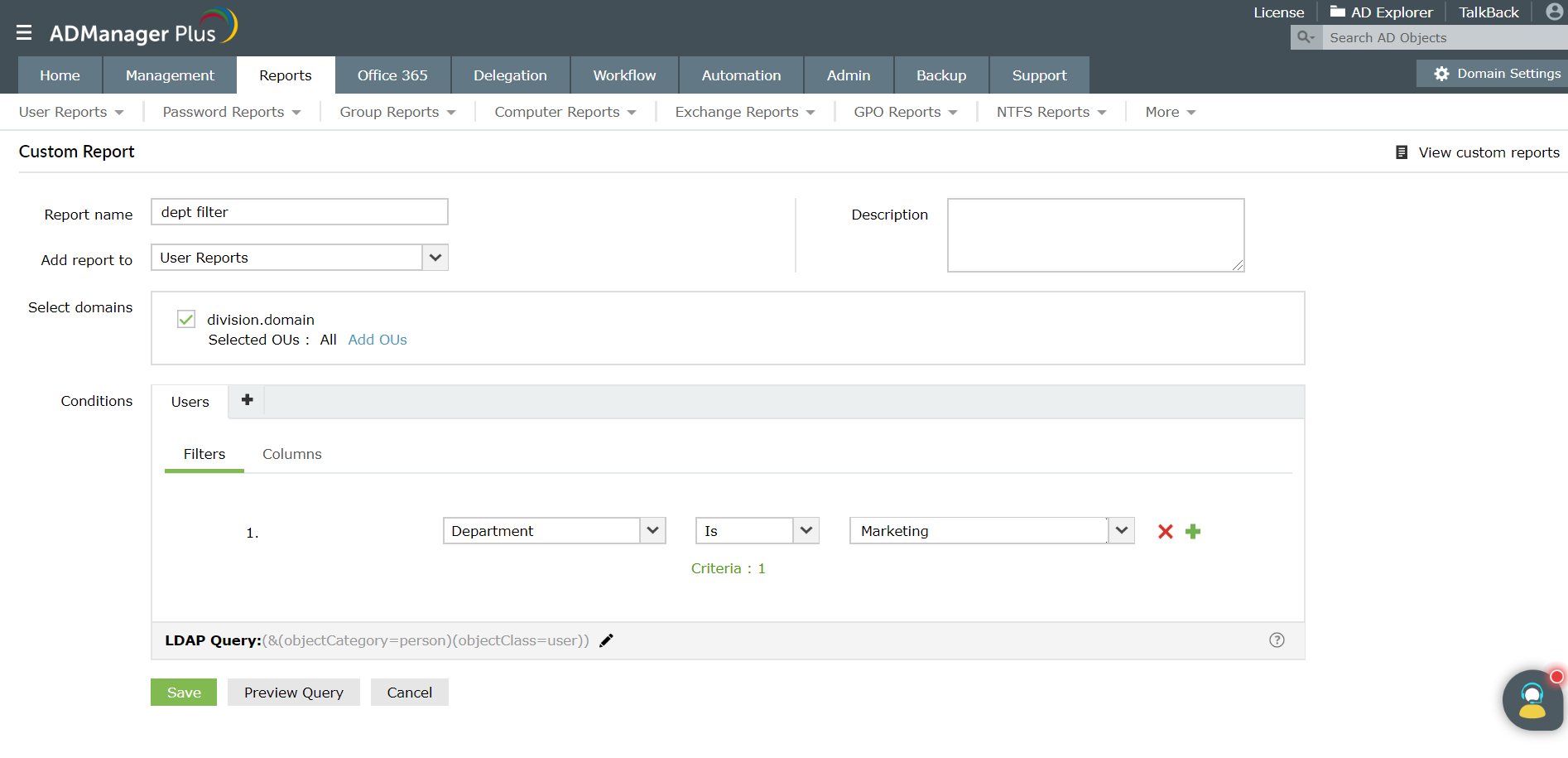Click the Domain Settings gear icon
The height and width of the screenshot is (758, 1568).
coord(1441,73)
